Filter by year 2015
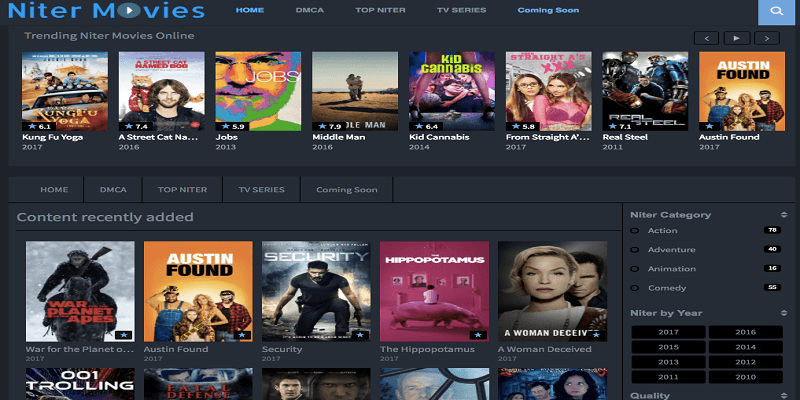The width and height of the screenshot is (800, 400). point(668,347)
